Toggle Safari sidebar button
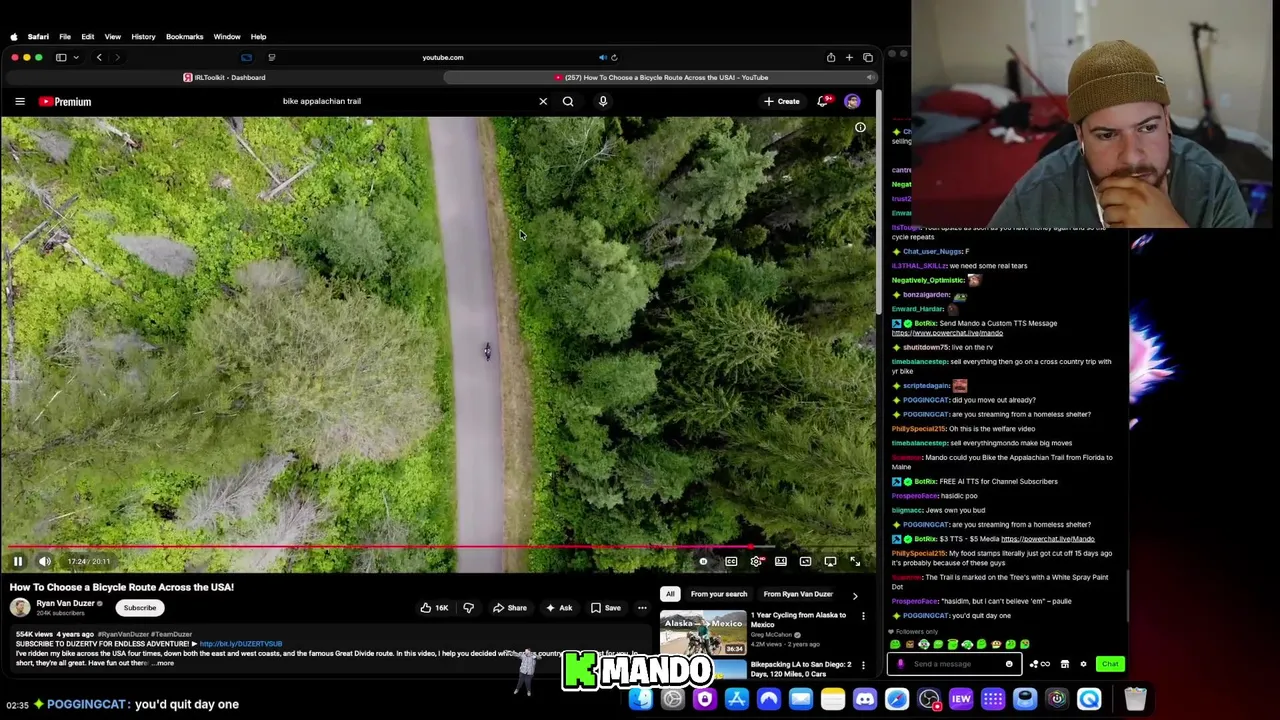The image size is (1280, 720). coord(61,57)
